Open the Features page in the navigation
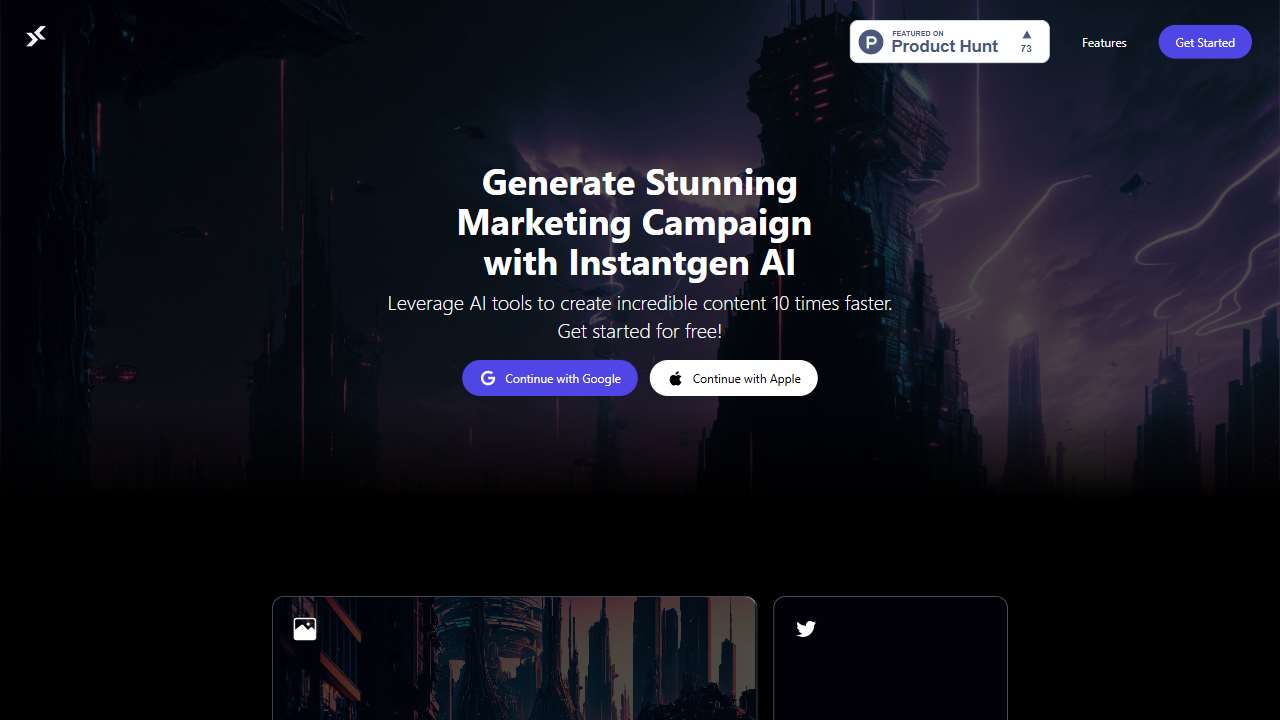1280x720 pixels. 1104,42
